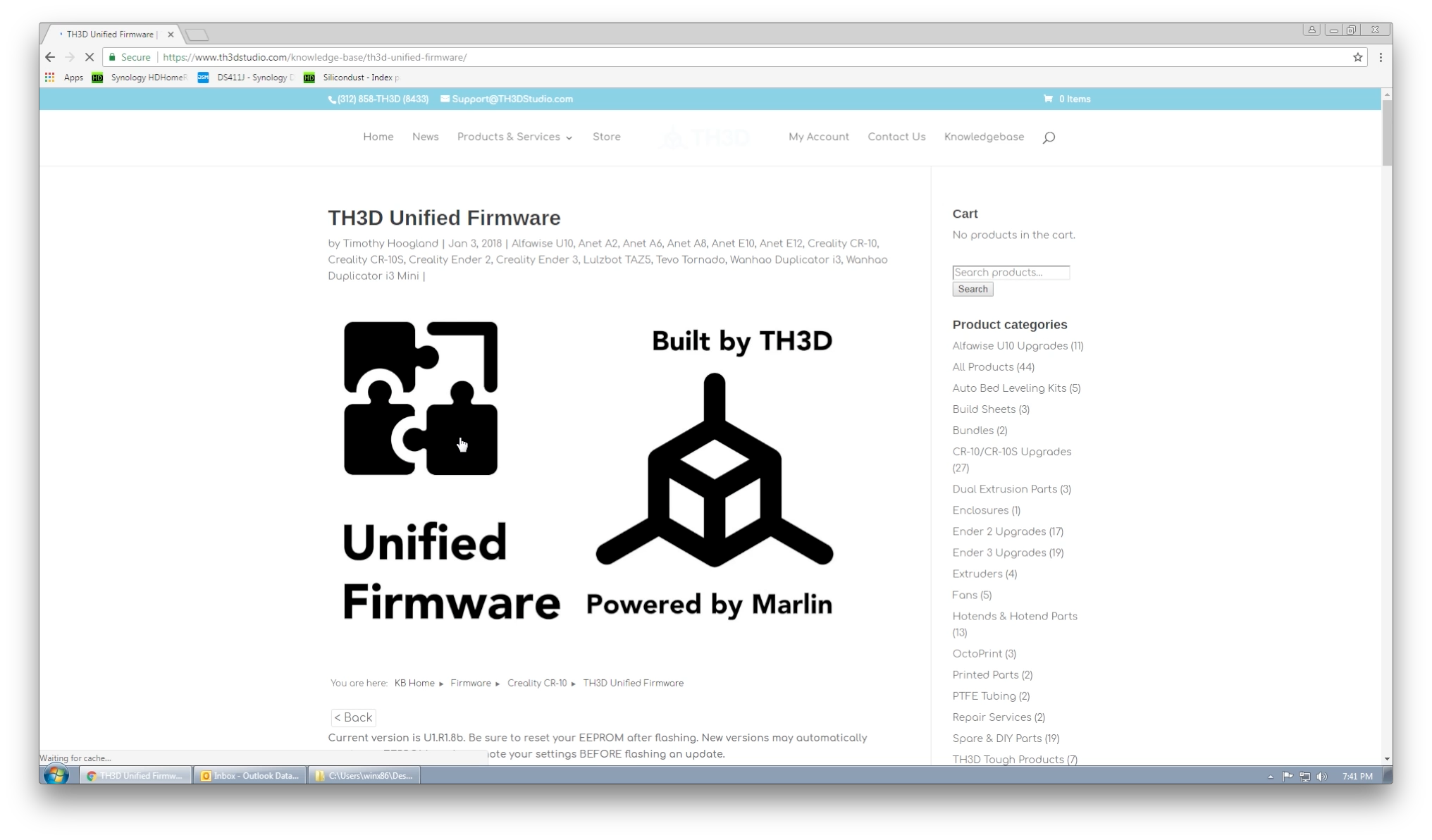Screen dimensions: 1432x840
Task: Click the phone icon beside 858-TH3D
Action: (x=332, y=99)
